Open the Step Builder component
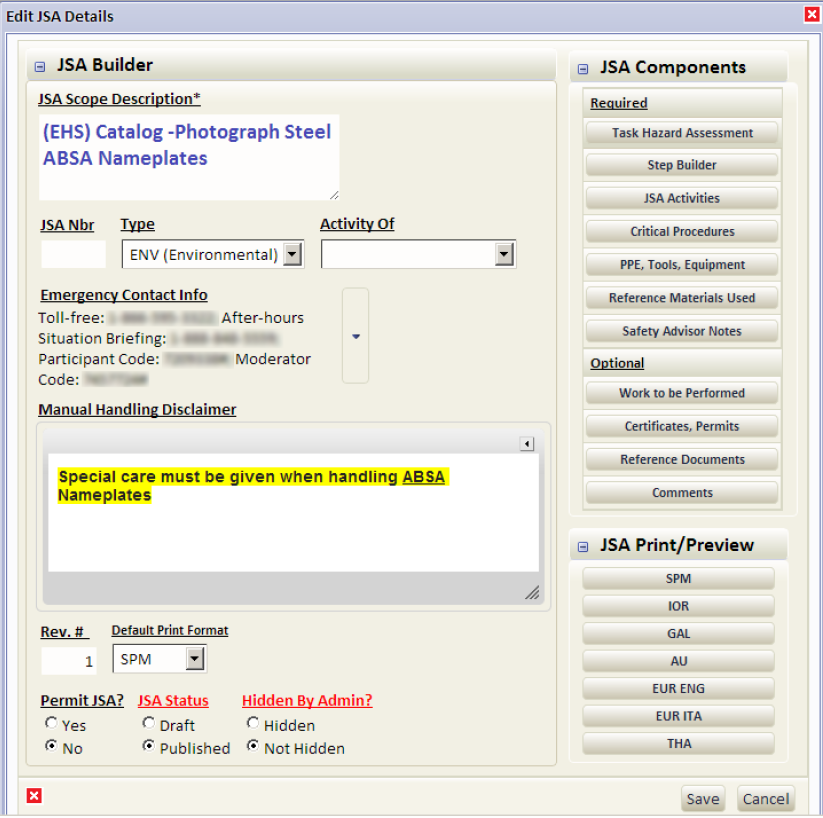Viewport: 823px width, 818px height. pos(682,165)
